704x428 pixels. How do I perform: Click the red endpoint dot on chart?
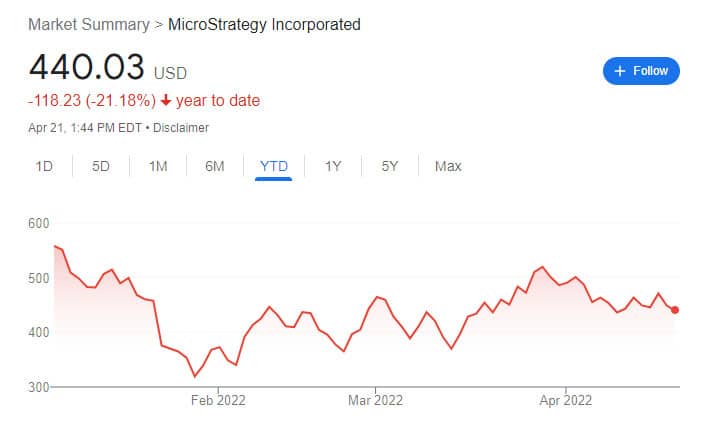(675, 310)
